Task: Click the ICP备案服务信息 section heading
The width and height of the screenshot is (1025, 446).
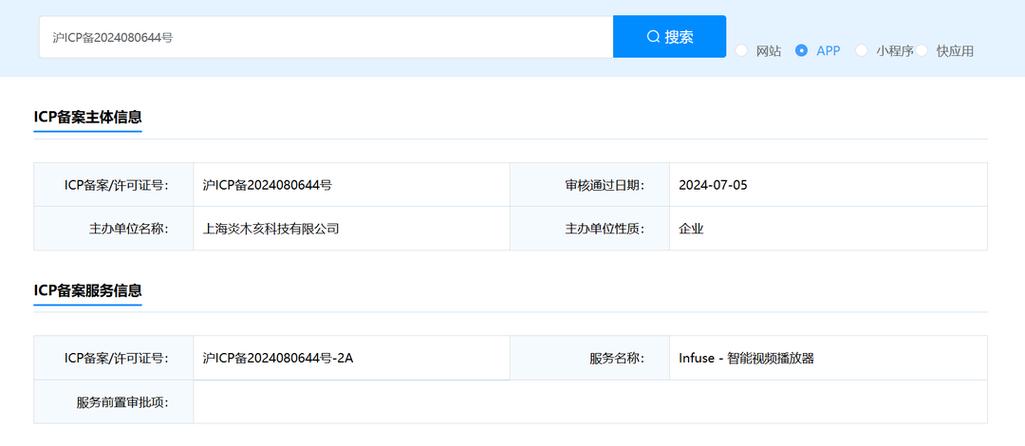Action: 88,290
